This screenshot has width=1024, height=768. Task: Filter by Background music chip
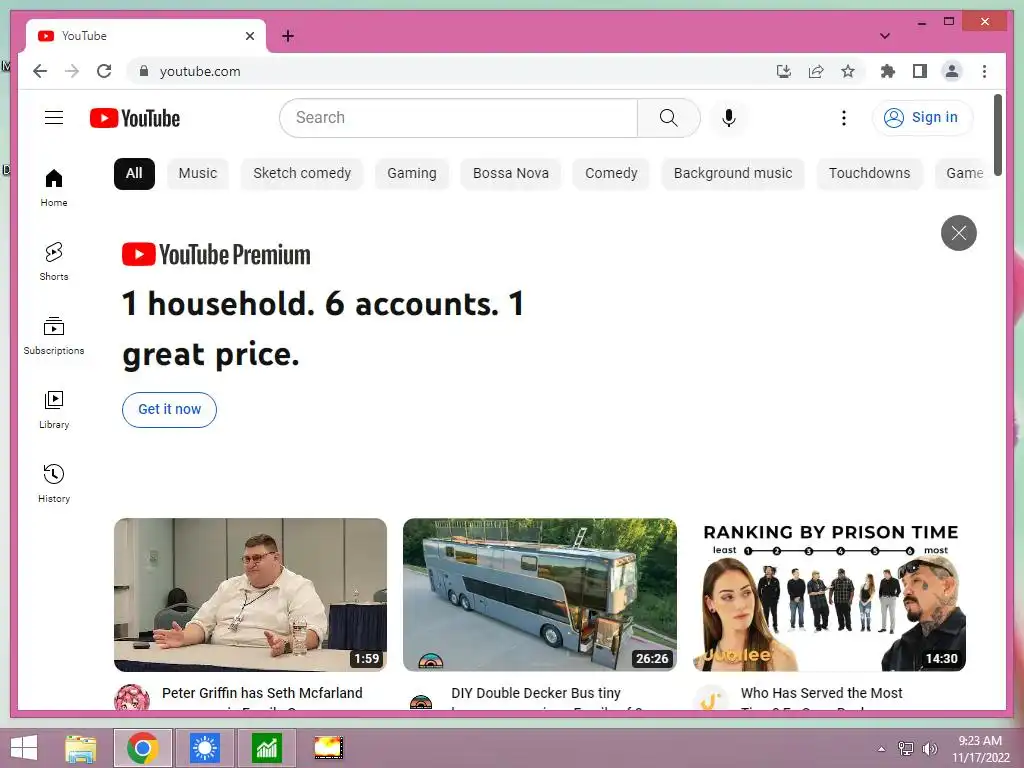[x=733, y=174]
